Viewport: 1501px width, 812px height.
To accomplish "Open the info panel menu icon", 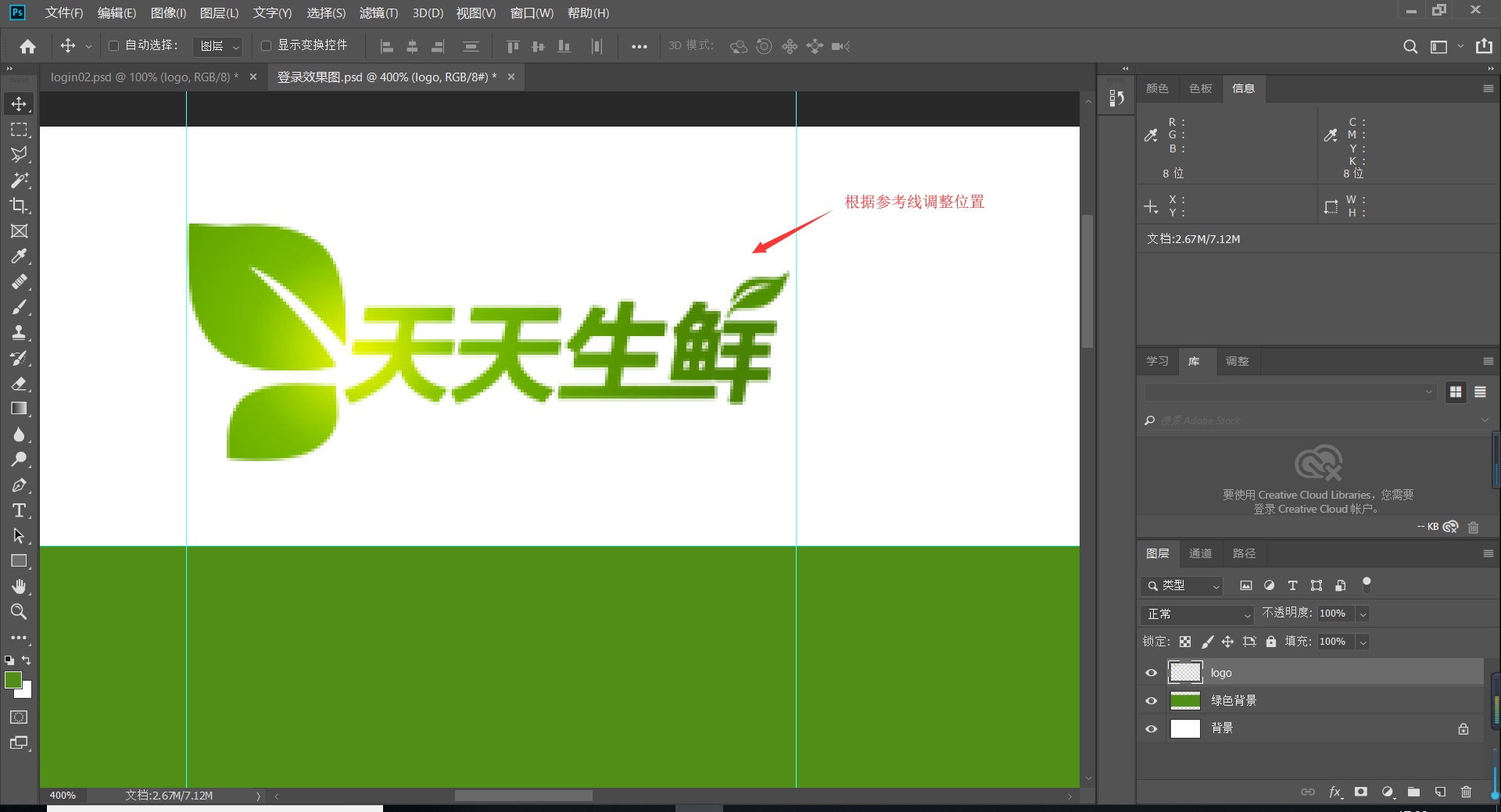I will point(1488,88).
